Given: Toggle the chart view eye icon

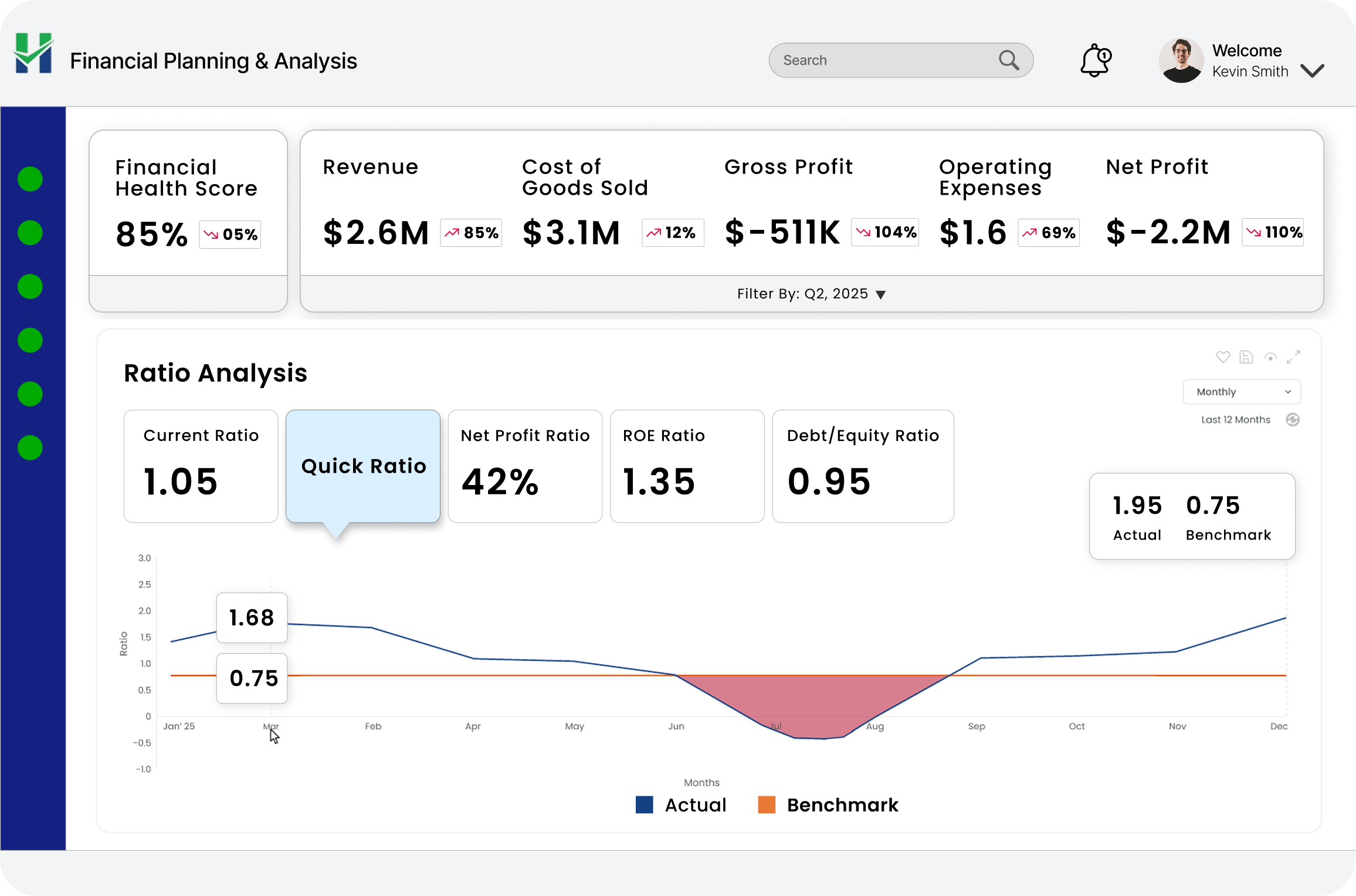Looking at the screenshot, I should [x=1270, y=357].
